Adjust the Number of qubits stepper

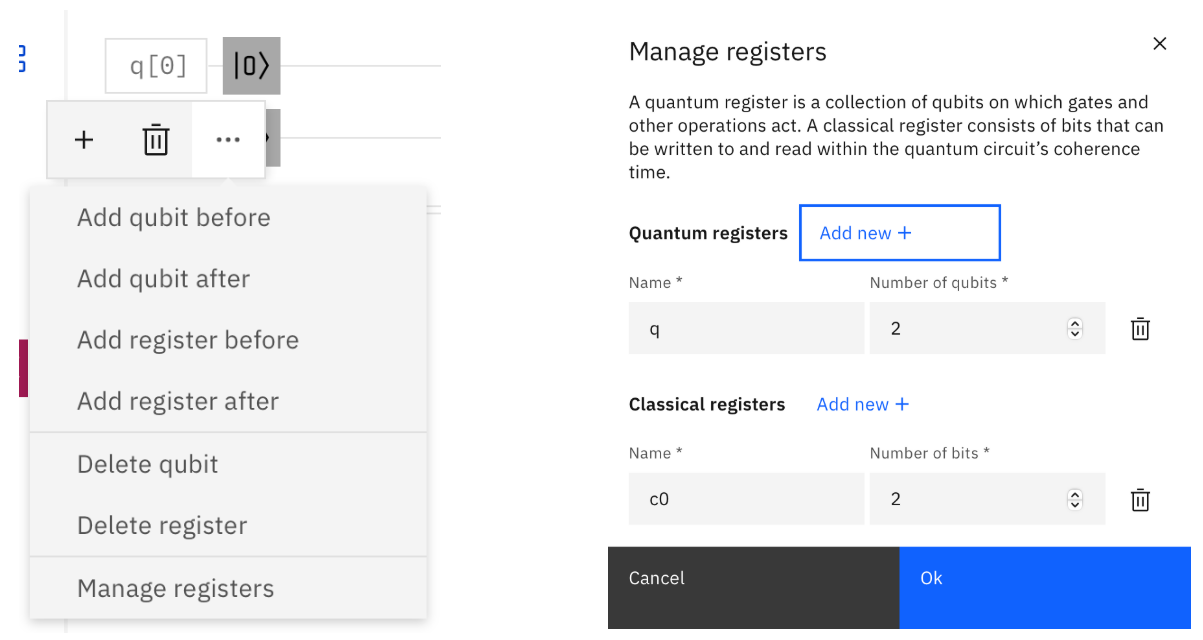coord(1075,328)
